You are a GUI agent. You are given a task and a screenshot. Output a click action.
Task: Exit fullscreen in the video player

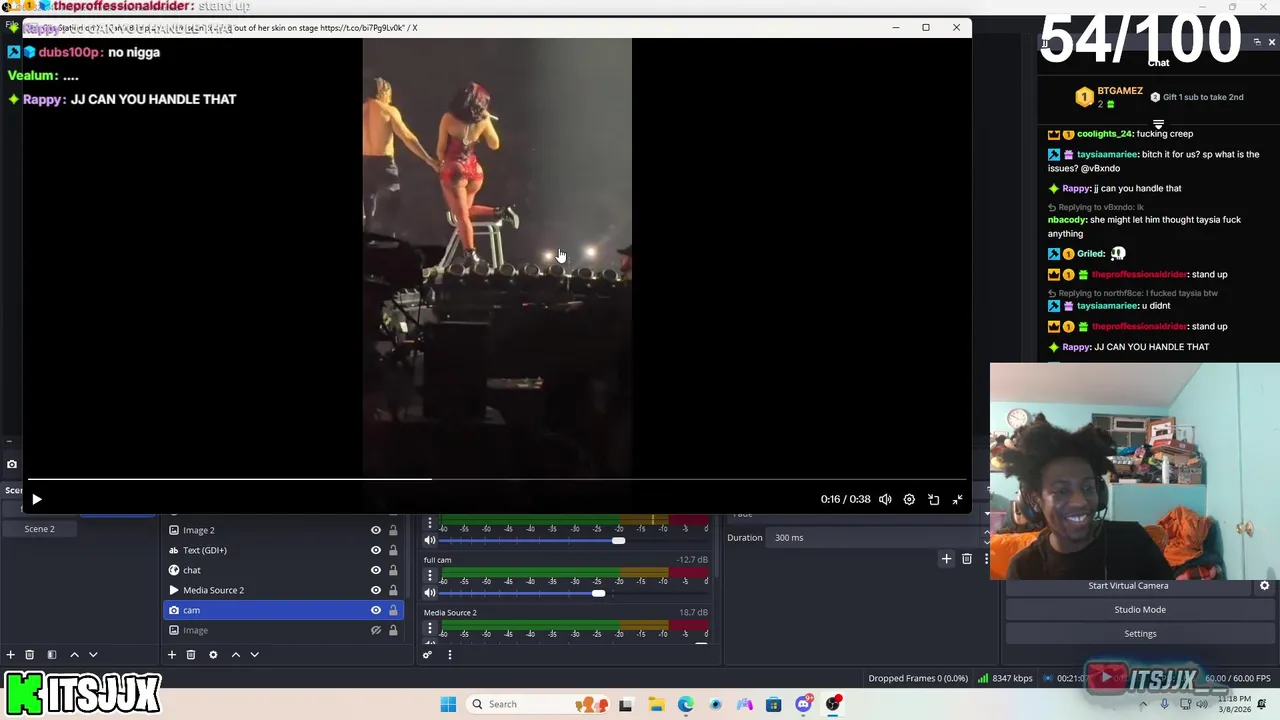957,499
